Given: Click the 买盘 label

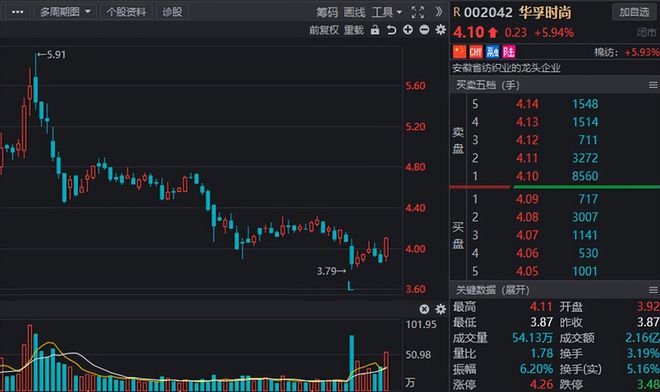Looking at the screenshot, I should [x=458, y=235].
